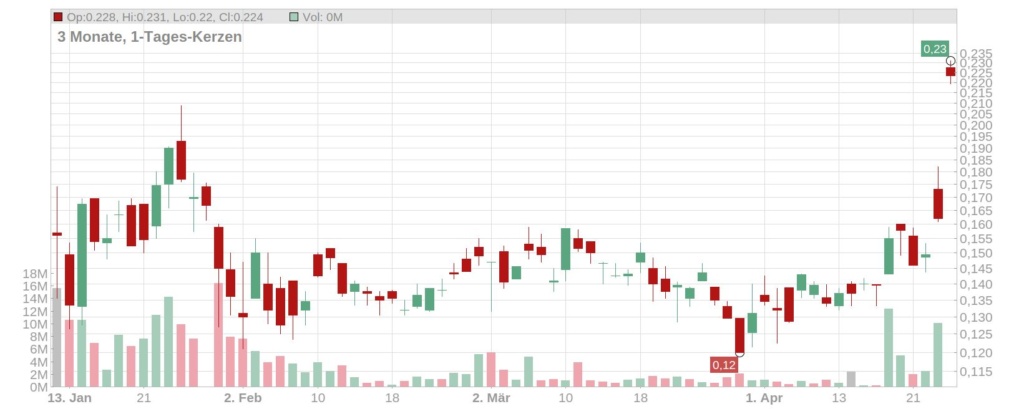The width and height of the screenshot is (1024, 409).
Task: Select the latest red candle at far right
Action: (x=950, y=72)
